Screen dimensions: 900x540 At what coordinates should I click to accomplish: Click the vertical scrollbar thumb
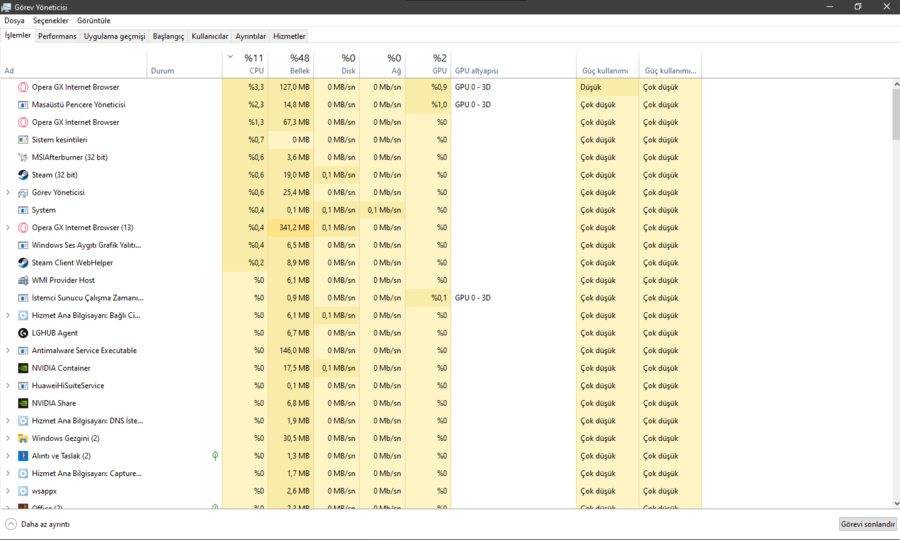pos(896,114)
